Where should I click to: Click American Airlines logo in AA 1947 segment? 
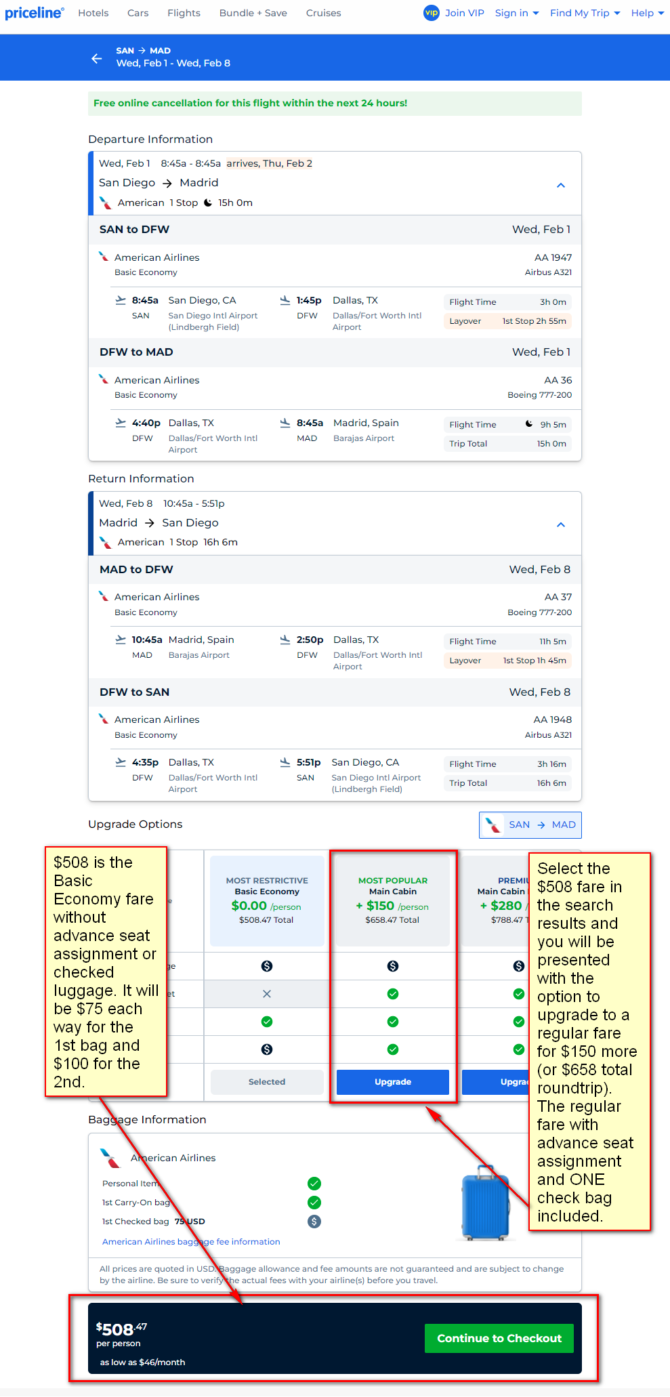click(x=104, y=257)
